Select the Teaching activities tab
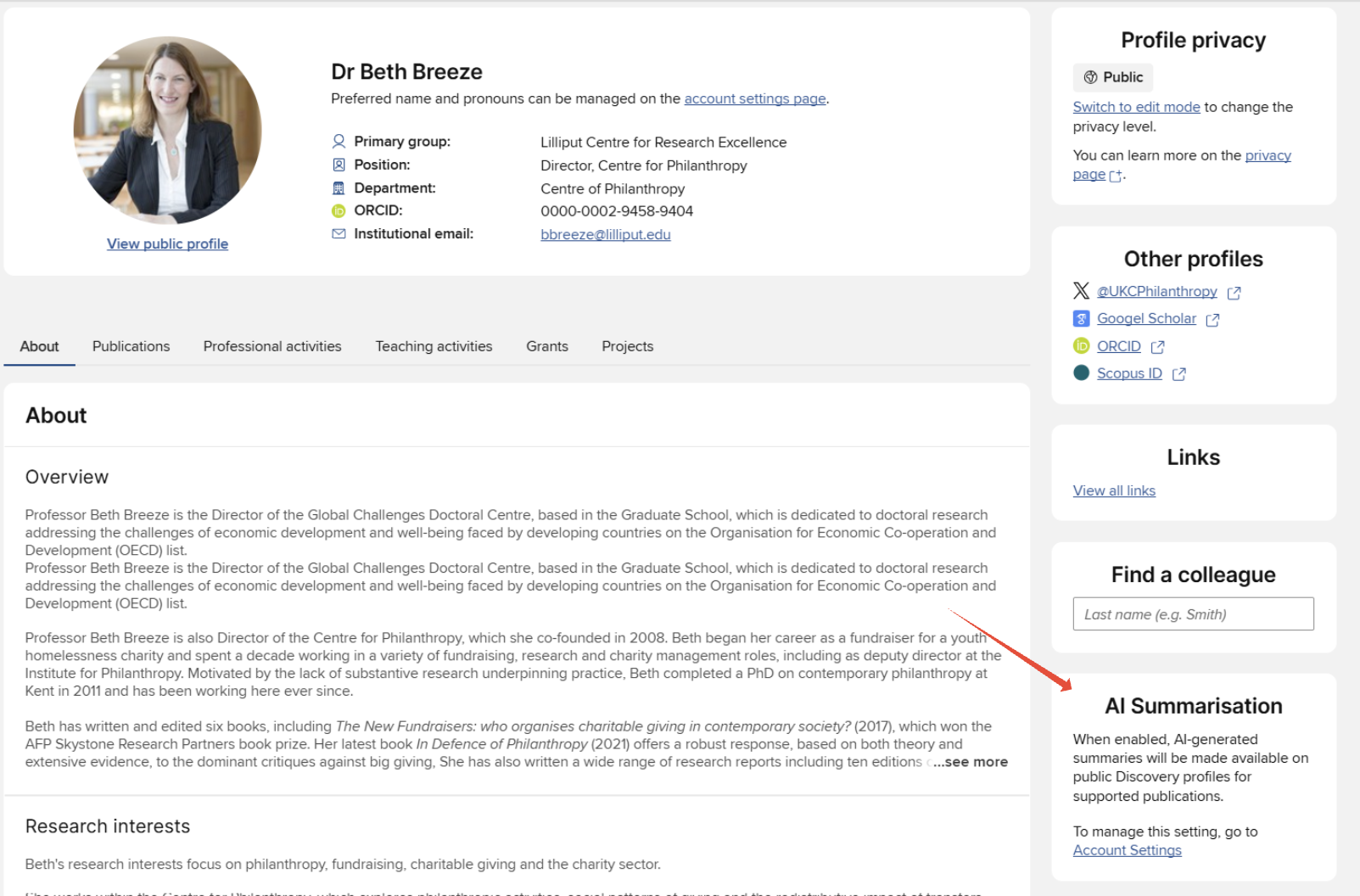The height and width of the screenshot is (896, 1360). click(434, 346)
